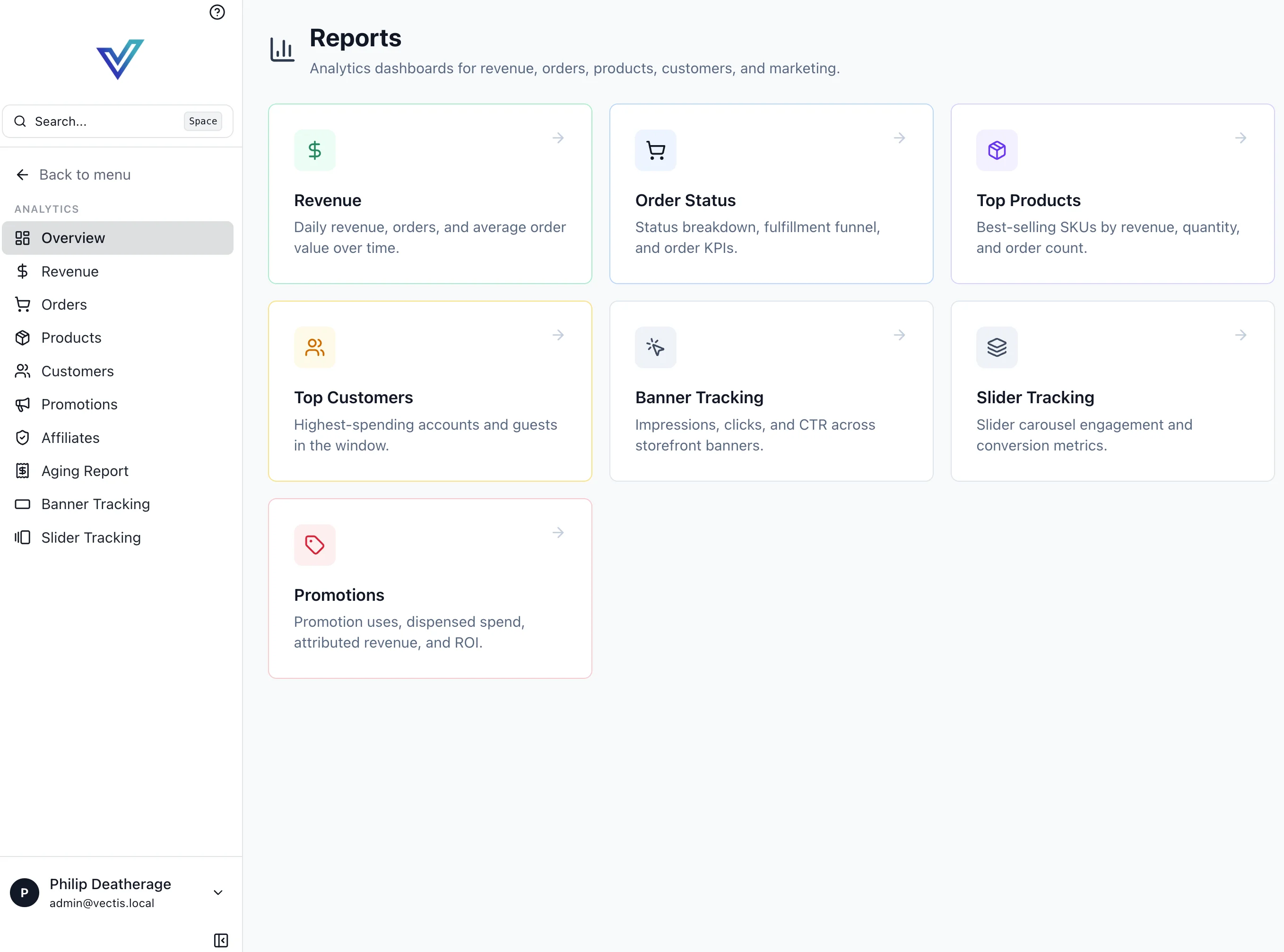1284x952 pixels.
Task: Open the Revenue report card title
Action: click(x=327, y=200)
